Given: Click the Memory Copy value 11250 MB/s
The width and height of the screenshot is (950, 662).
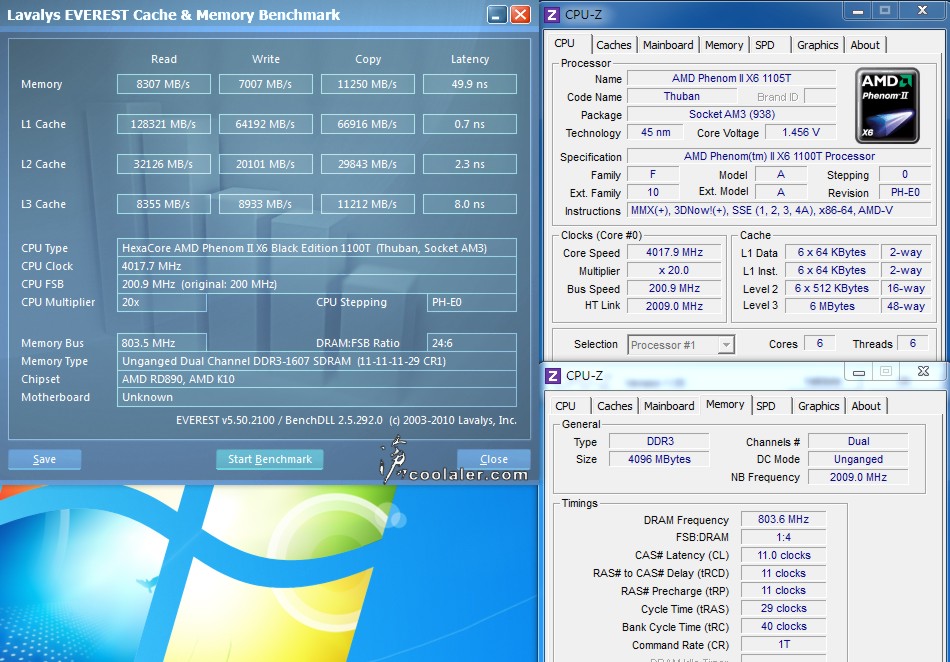Looking at the screenshot, I should [x=368, y=84].
